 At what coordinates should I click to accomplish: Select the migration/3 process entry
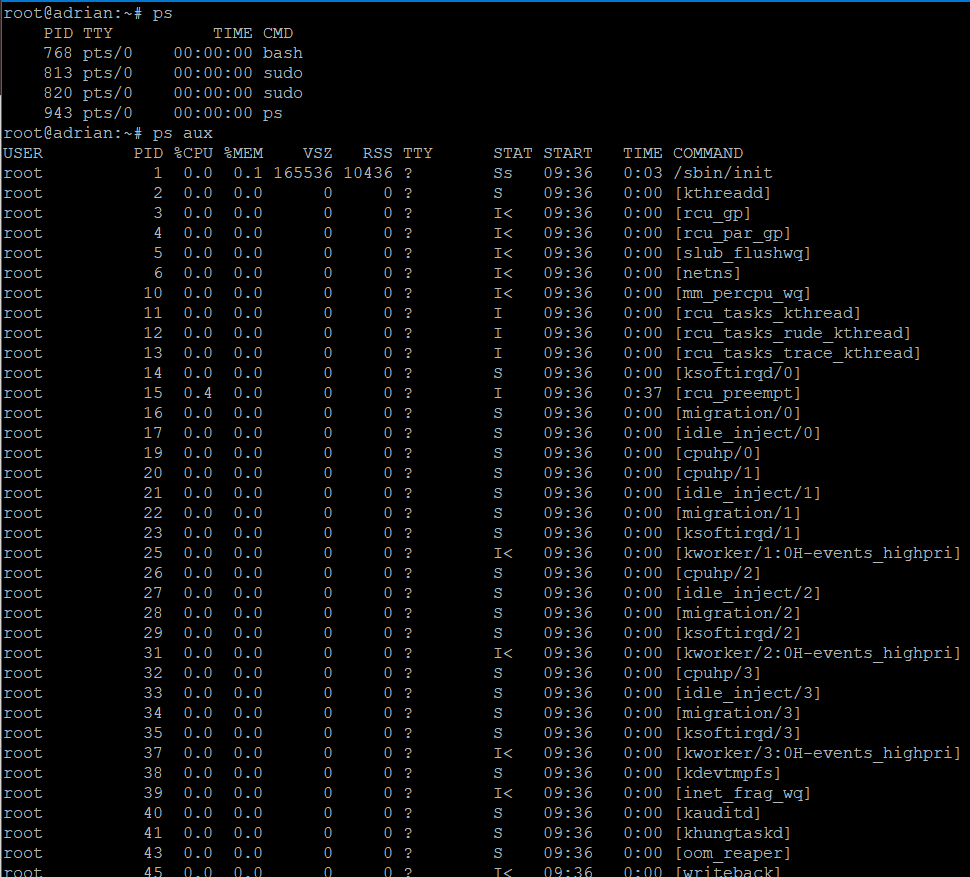pos(740,712)
